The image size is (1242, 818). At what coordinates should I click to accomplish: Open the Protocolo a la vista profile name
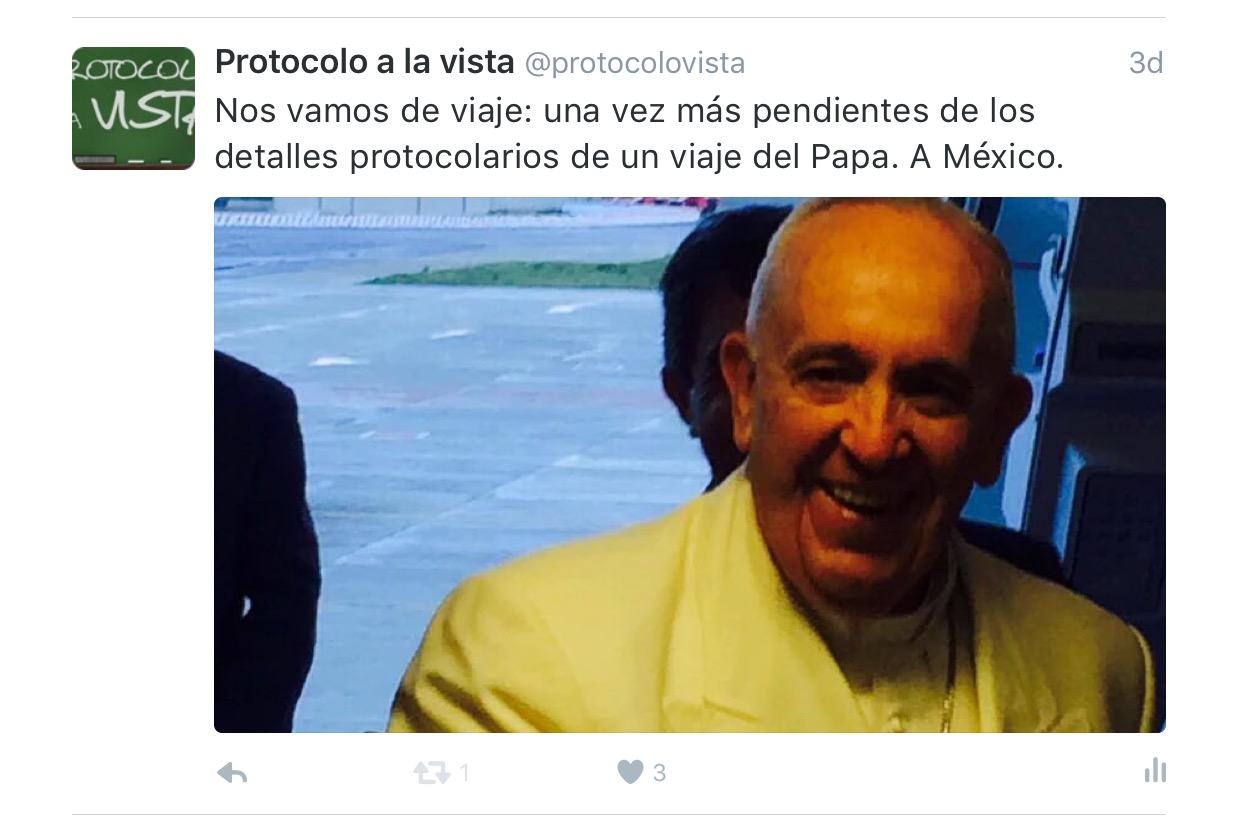364,63
